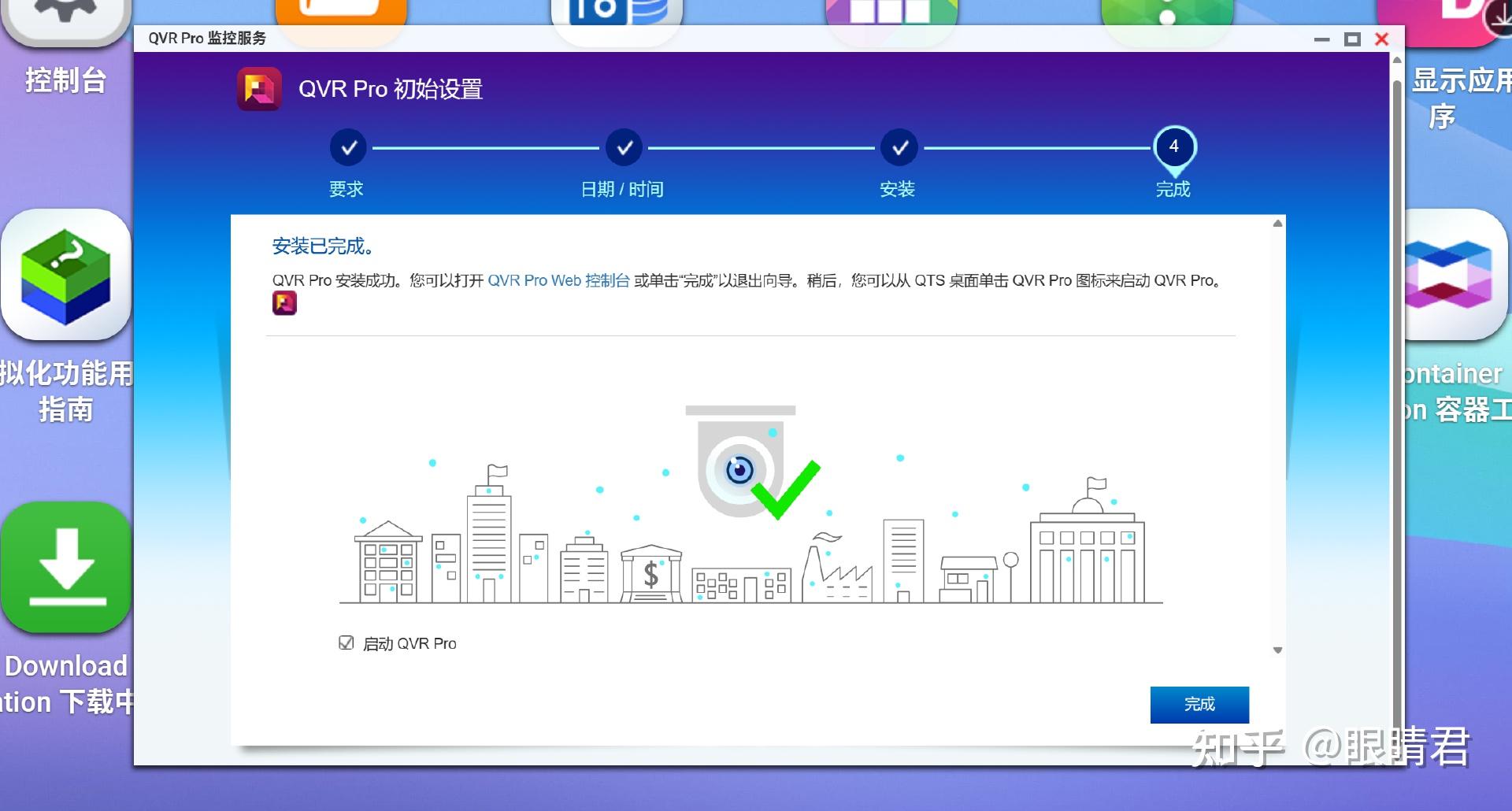Click the 完成 button to finish setup

(1199, 705)
